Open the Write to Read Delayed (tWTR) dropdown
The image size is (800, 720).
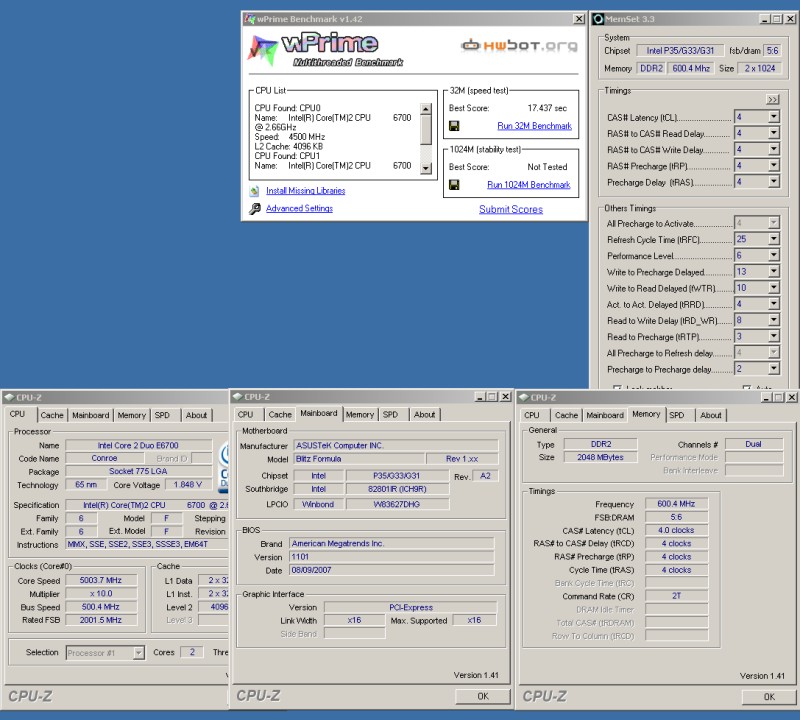[x=773, y=288]
